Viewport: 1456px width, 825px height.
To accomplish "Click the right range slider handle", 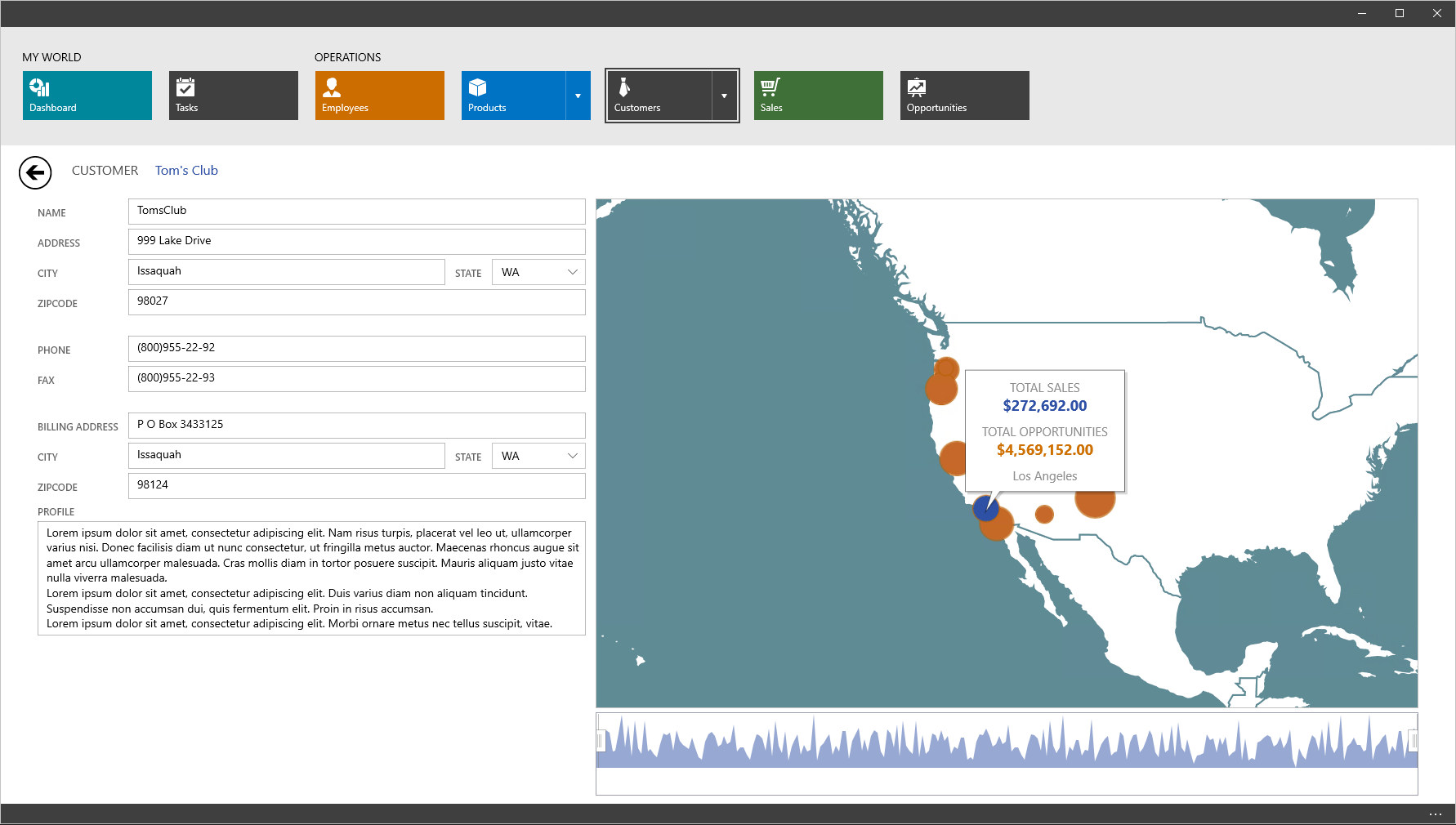I will pyautogui.click(x=1413, y=741).
